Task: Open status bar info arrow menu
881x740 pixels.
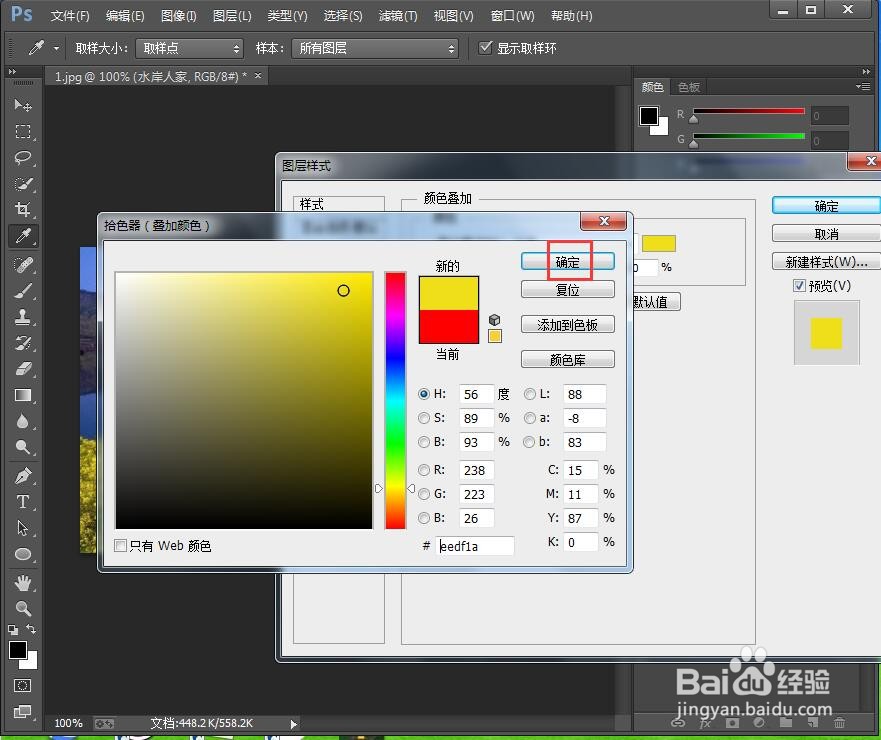Action: [293, 724]
